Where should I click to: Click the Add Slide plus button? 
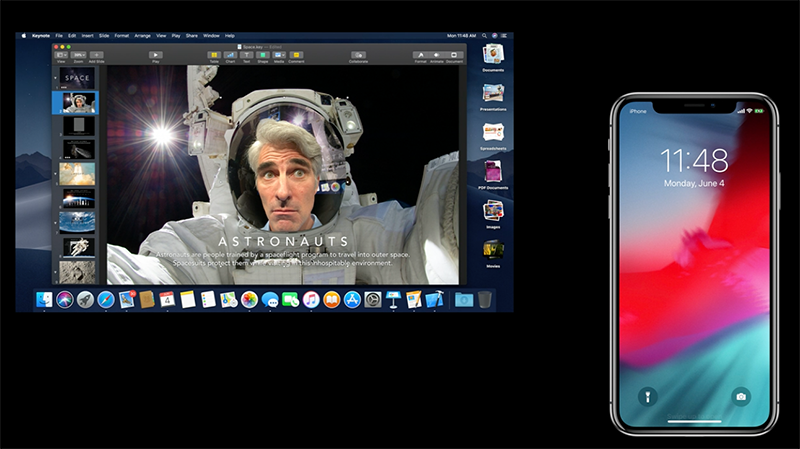[96, 55]
